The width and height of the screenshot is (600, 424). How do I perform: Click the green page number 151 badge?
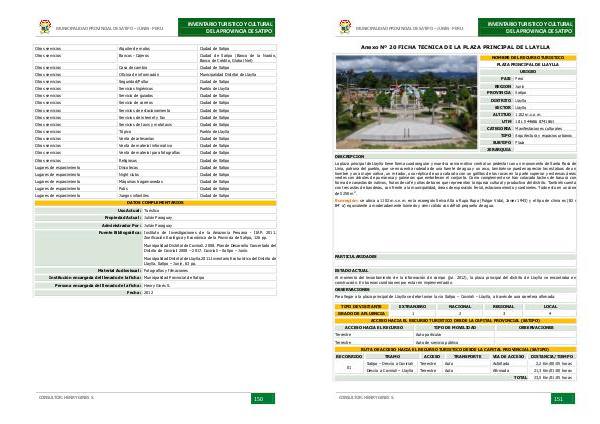pos(563,398)
